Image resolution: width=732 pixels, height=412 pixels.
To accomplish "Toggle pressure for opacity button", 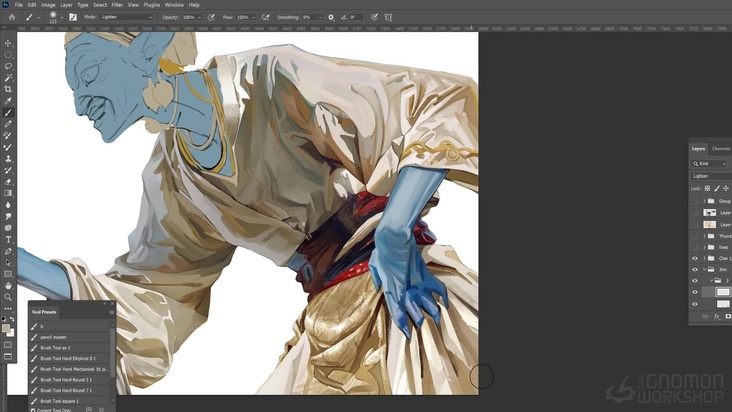I will pyautogui.click(x=211, y=17).
